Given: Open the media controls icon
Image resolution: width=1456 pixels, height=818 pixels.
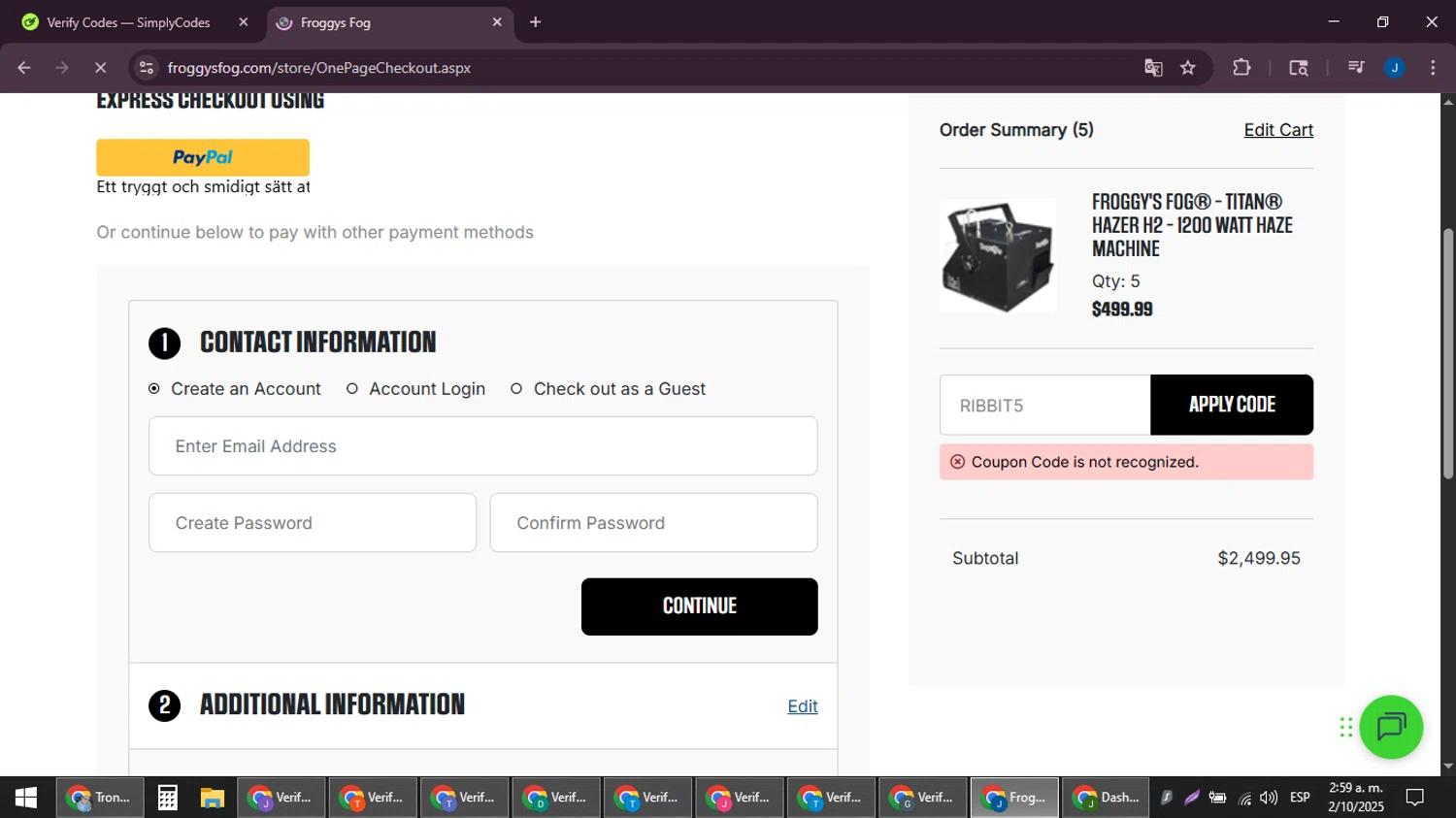Looking at the screenshot, I should 1356,68.
